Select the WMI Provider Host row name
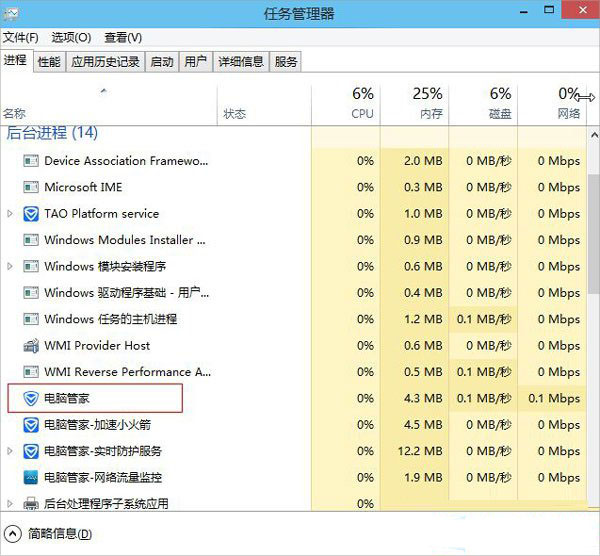This screenshot has width=600, height=556. tap(97, 346)
